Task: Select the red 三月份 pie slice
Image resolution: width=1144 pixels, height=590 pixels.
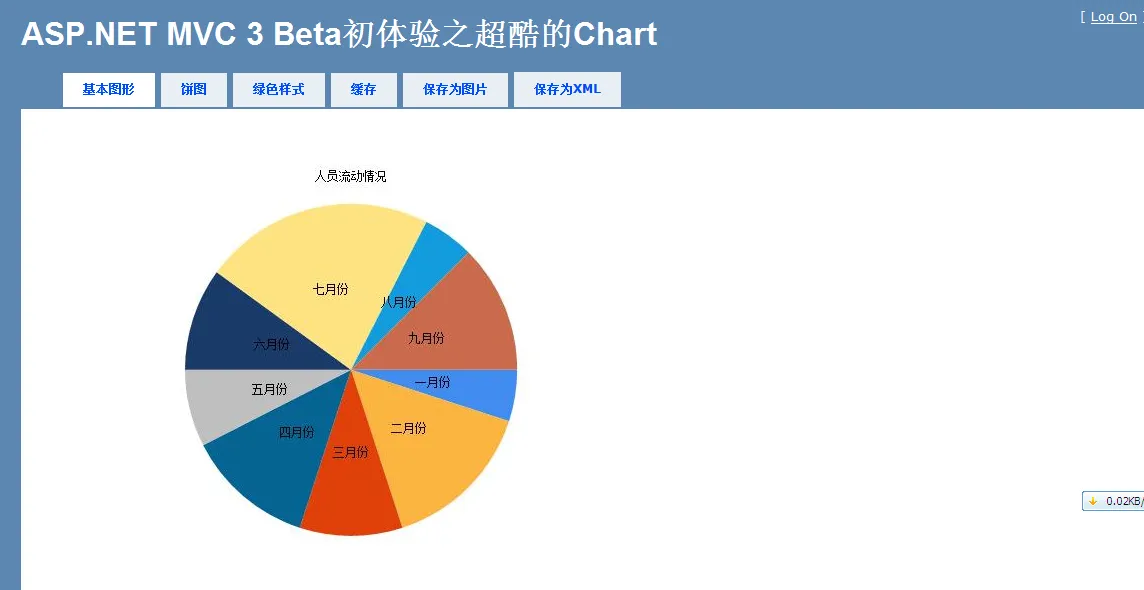Action: 350,490
